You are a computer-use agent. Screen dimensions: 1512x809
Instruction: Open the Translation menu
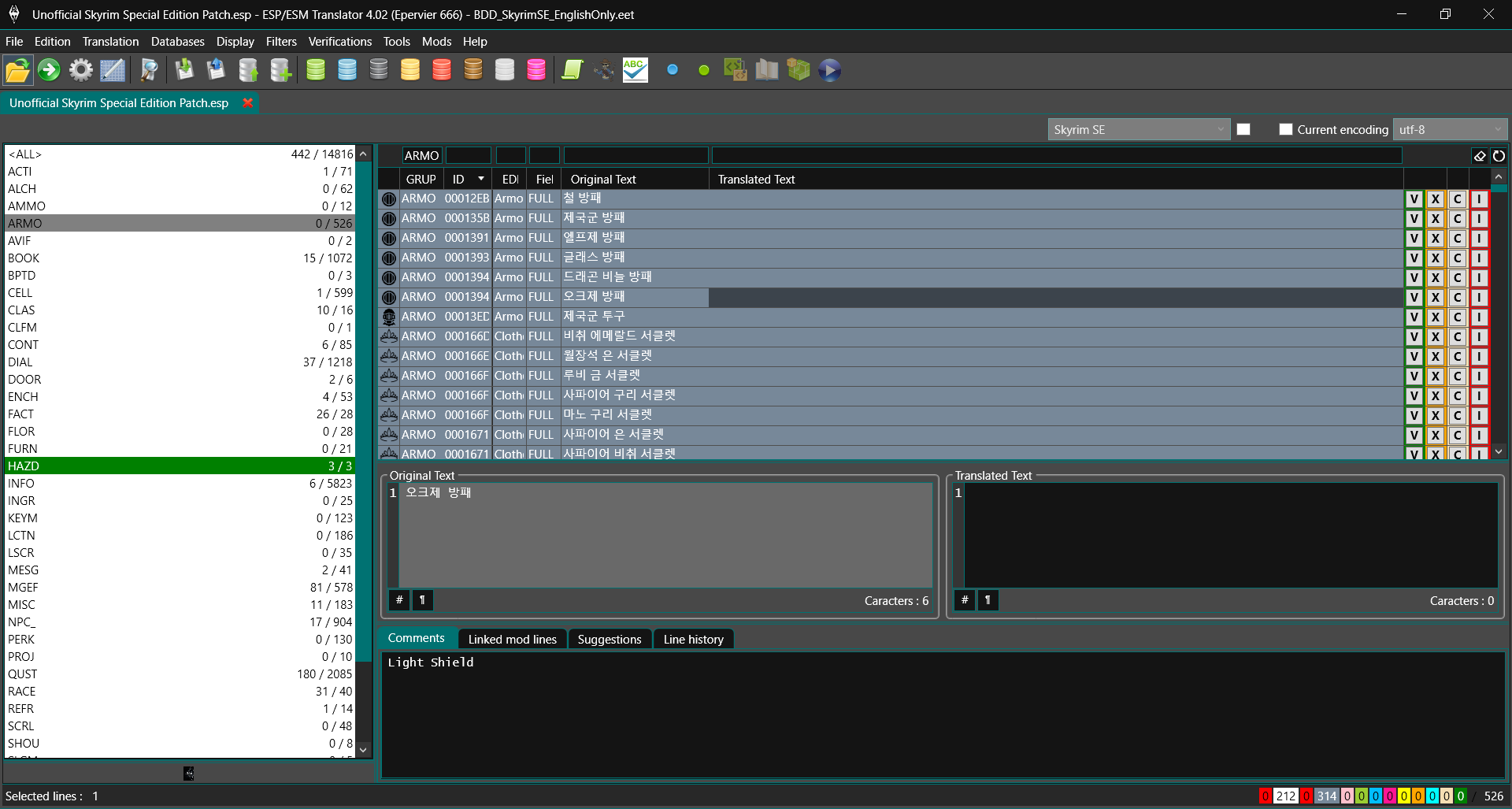point(110,41)
